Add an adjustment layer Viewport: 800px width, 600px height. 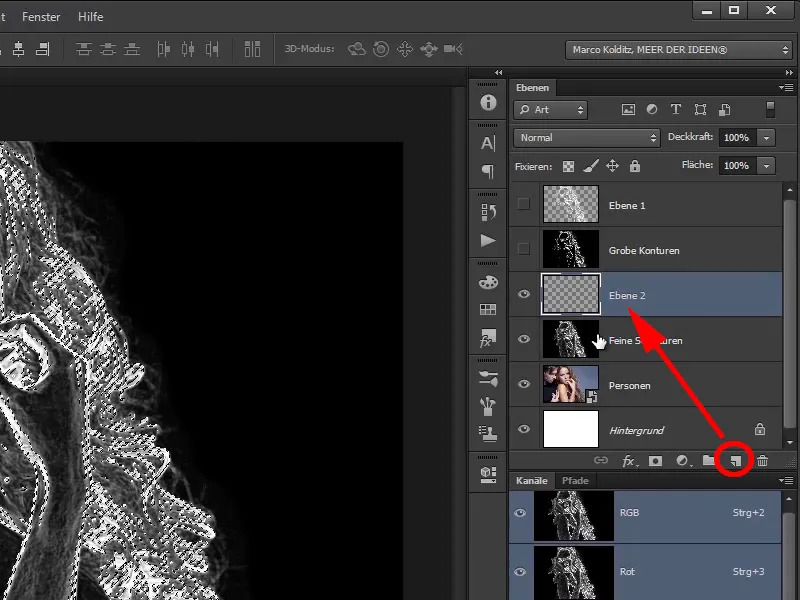(681, 461)
